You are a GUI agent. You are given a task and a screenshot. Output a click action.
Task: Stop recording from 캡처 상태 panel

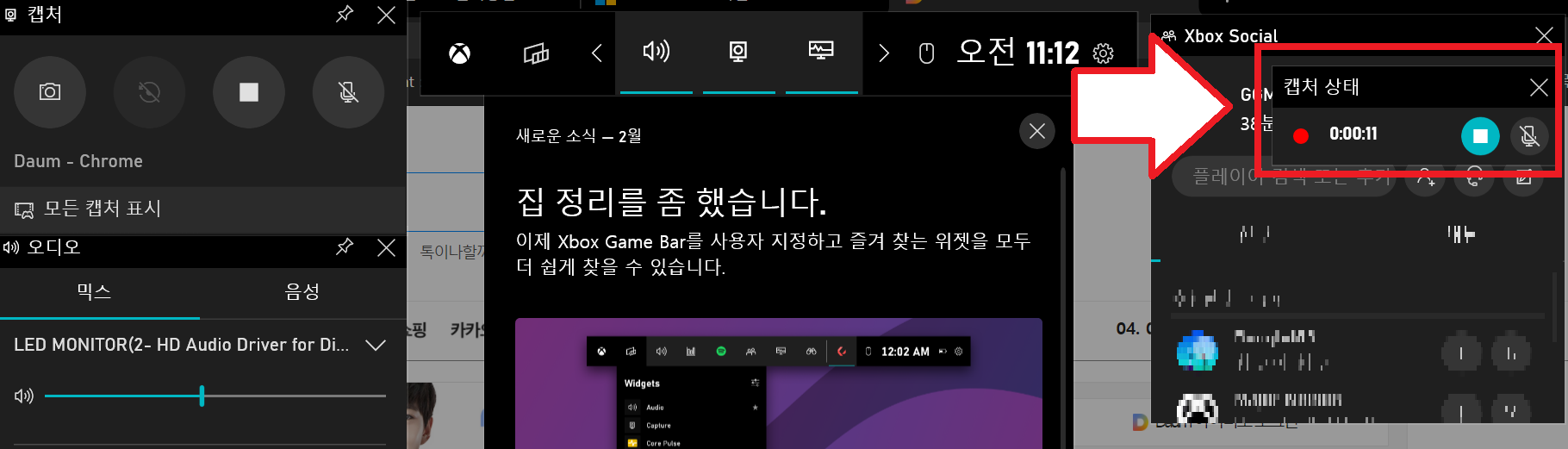click(1480, 135)
